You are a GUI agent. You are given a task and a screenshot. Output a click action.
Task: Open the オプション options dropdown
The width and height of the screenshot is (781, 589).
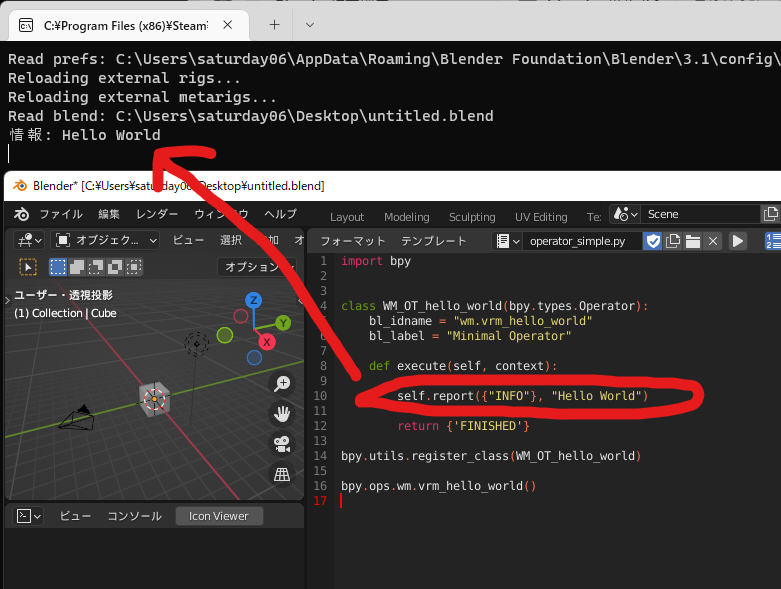(257, 267)
